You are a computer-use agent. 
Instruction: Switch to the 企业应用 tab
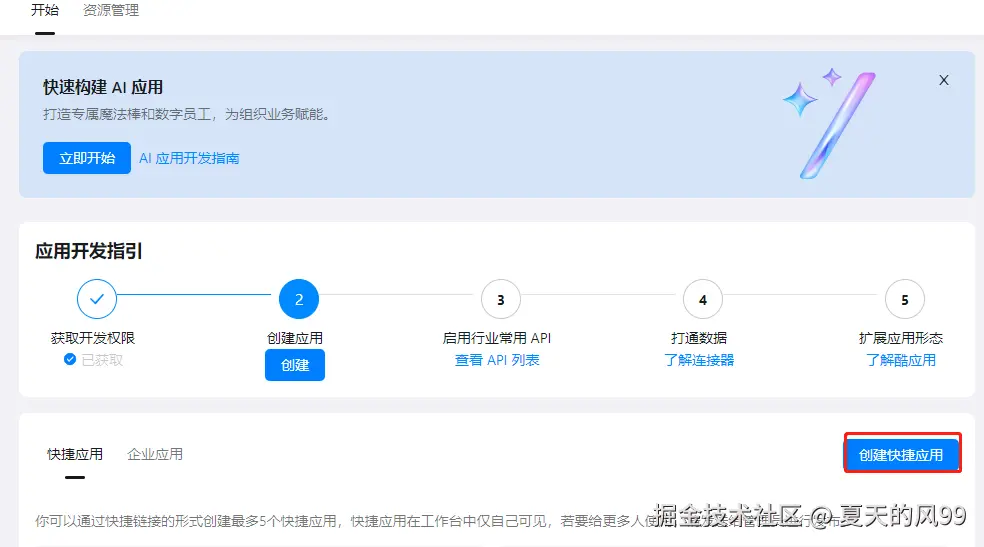[155, 454]
